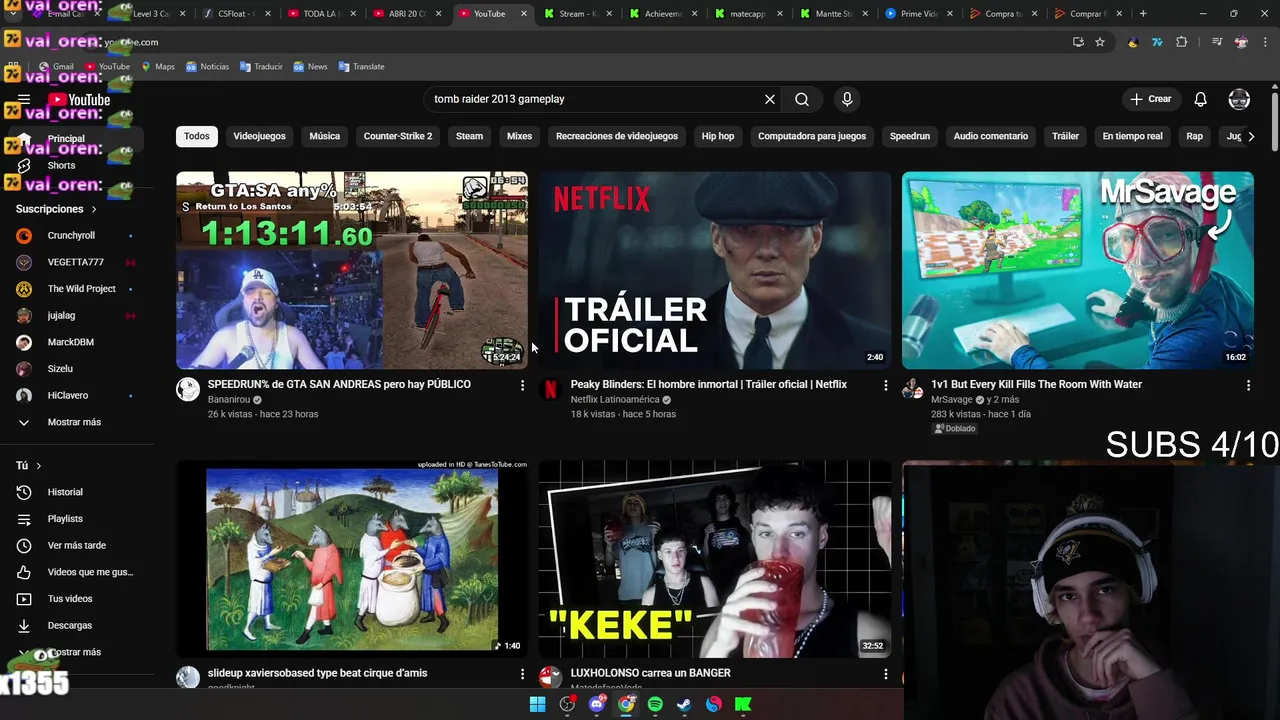1280x720 pixels.
Task: Switch to the CSFloat browser tab
Action: click(235, 14)
